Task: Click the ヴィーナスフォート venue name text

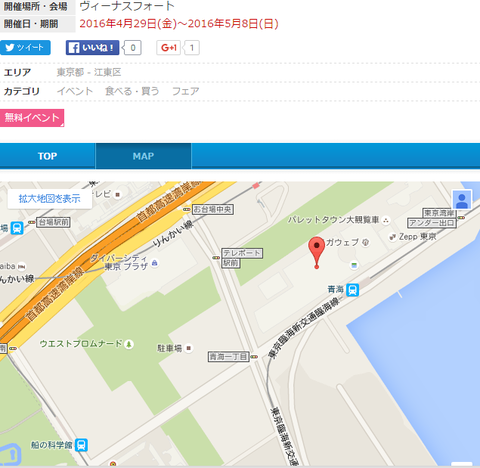Action: click(127, 6)
